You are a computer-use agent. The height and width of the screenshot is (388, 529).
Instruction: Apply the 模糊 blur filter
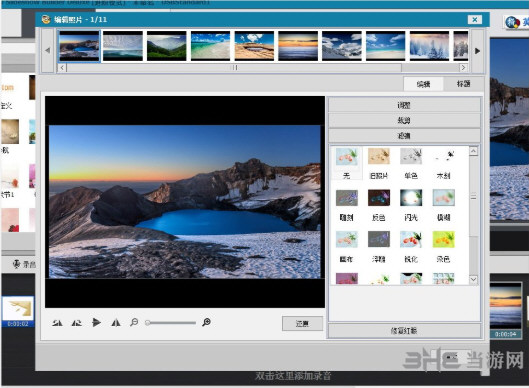[x=444, y=205]
